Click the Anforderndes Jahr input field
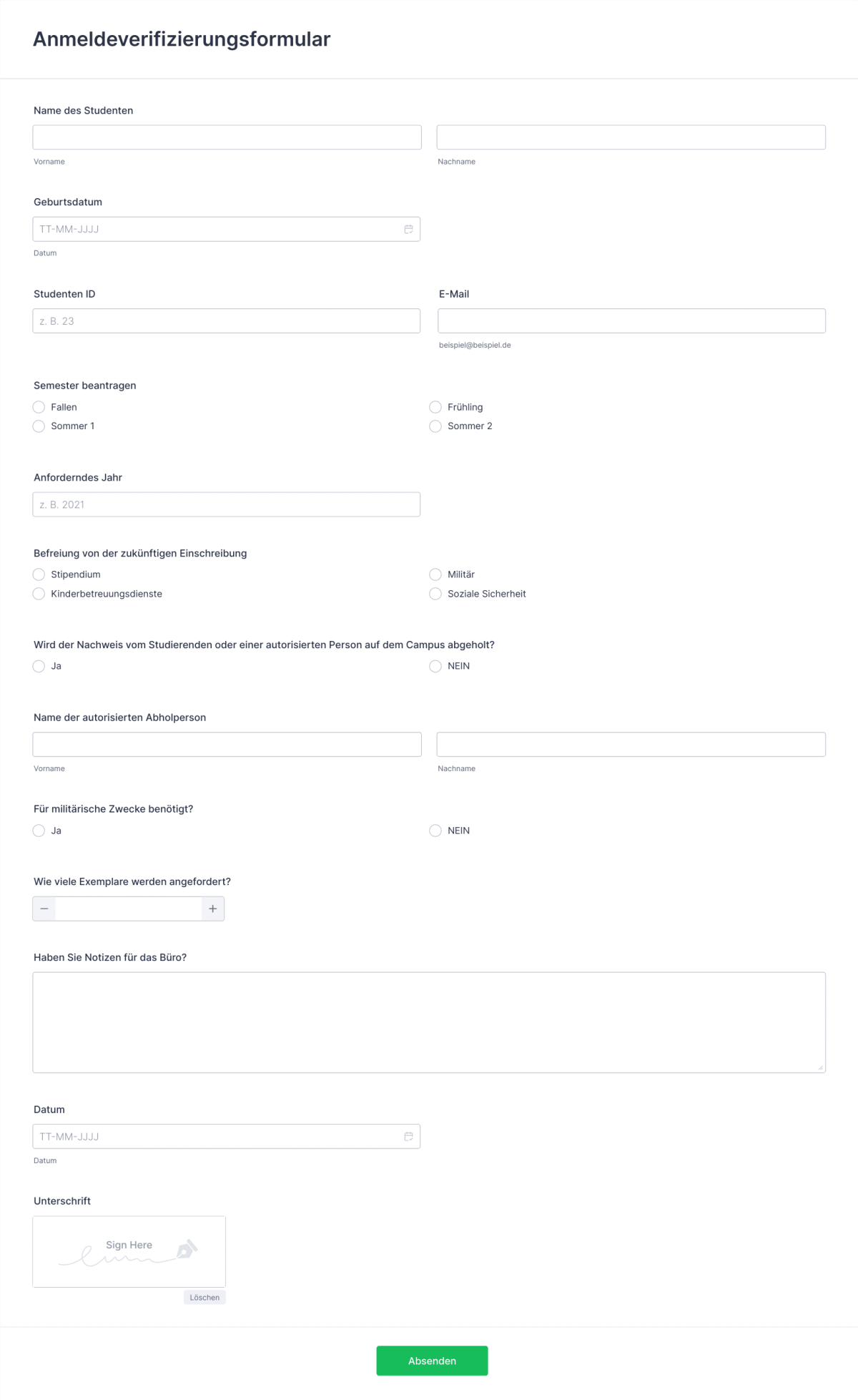 (226, 504)
